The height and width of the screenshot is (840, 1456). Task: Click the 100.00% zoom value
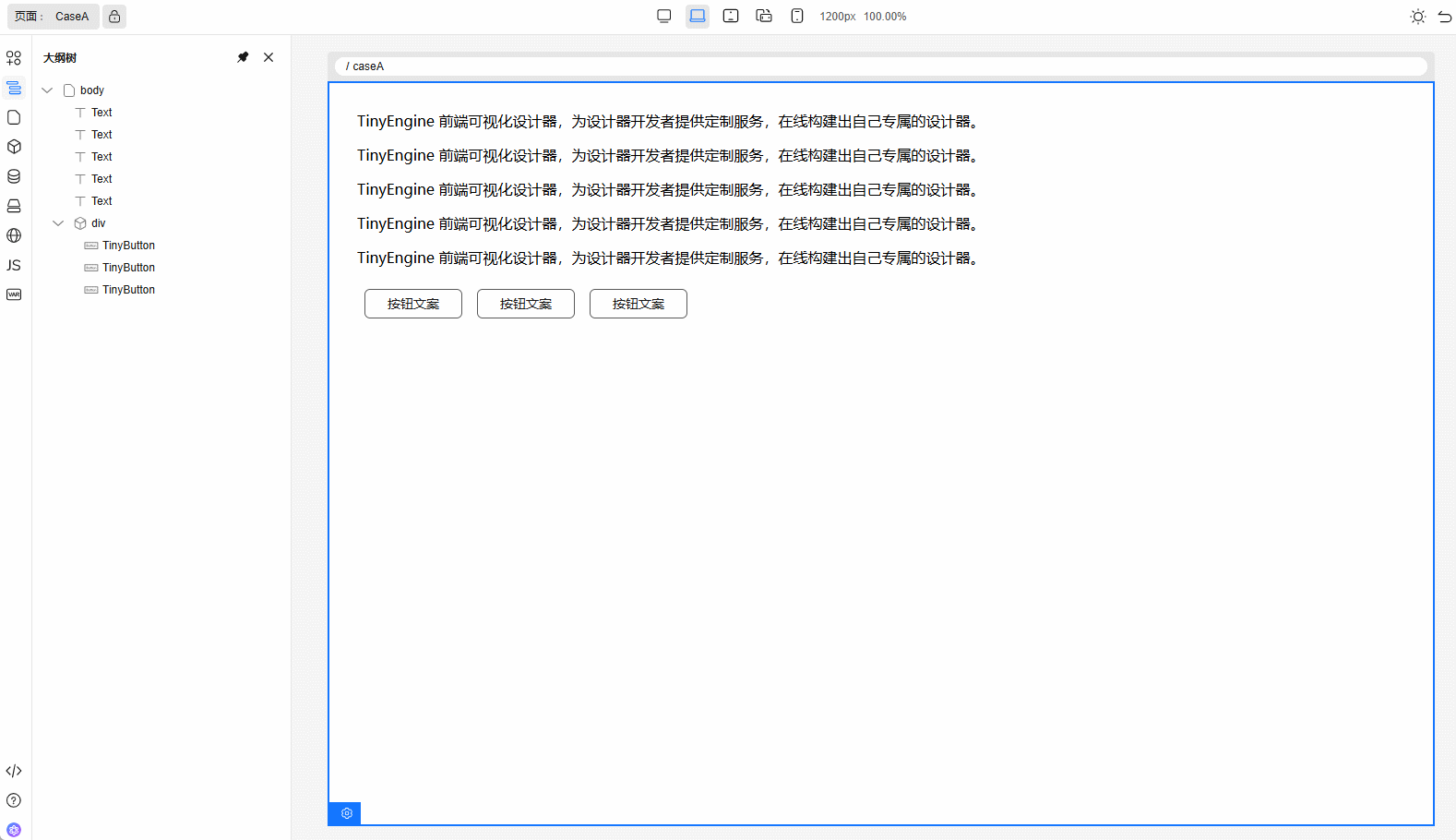click(x=885, y=17)
